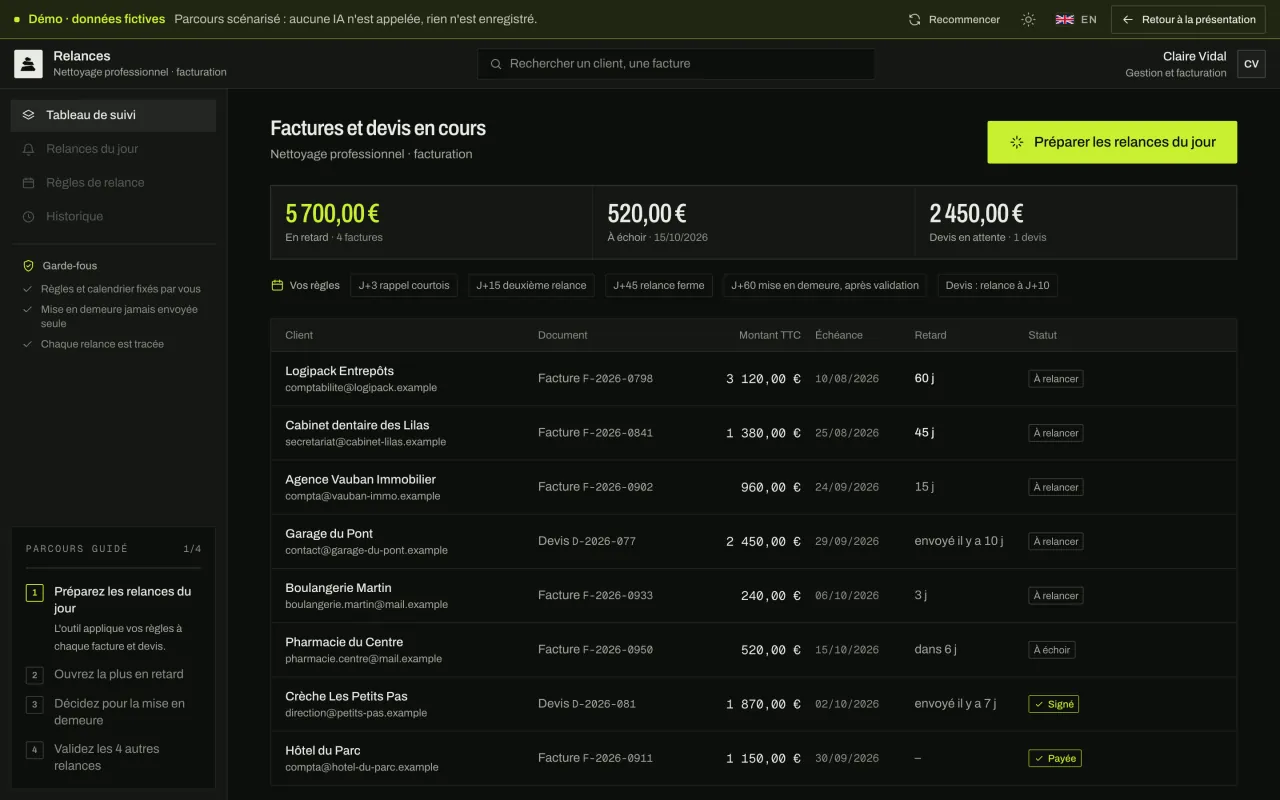The width and height of the screenshot is (1280, 800).
Task: Click the Vos règles calendar icon
Action: pos(277,285)
